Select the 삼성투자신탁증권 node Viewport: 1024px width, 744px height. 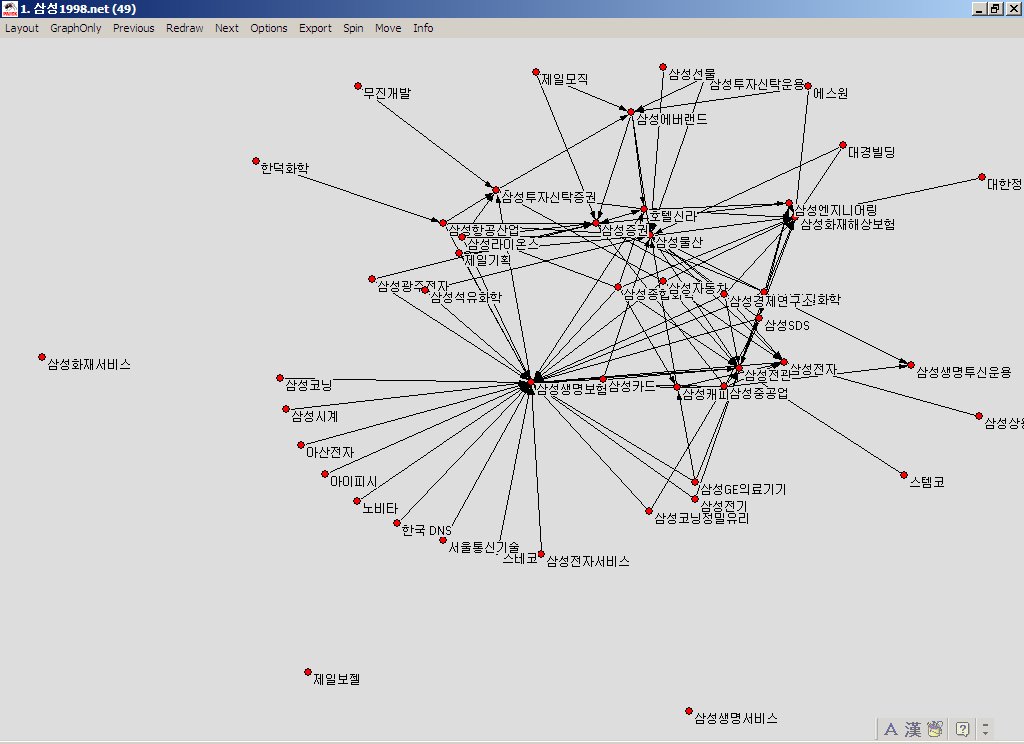click(x=496, y=190)
